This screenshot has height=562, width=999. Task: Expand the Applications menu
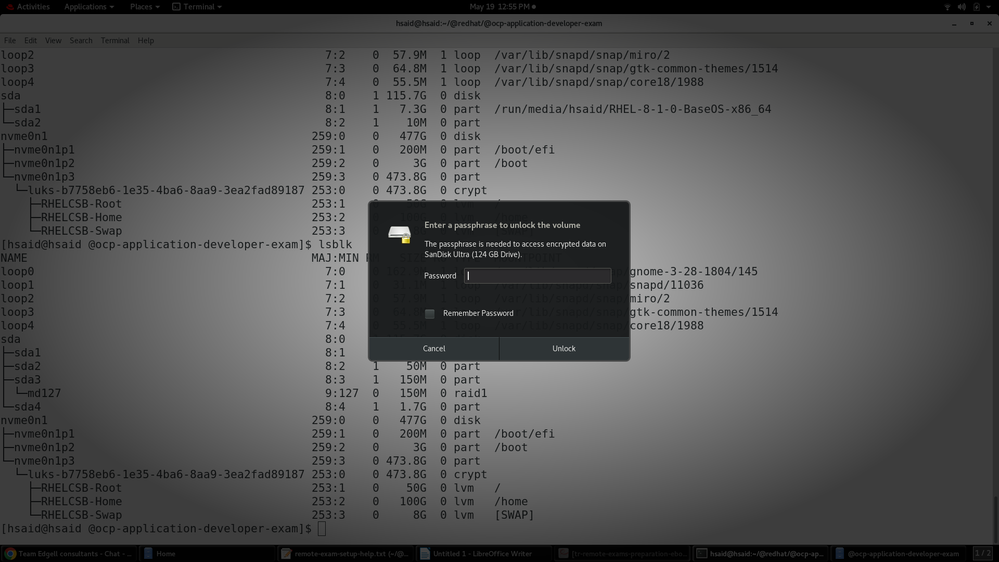coord(88,7)
